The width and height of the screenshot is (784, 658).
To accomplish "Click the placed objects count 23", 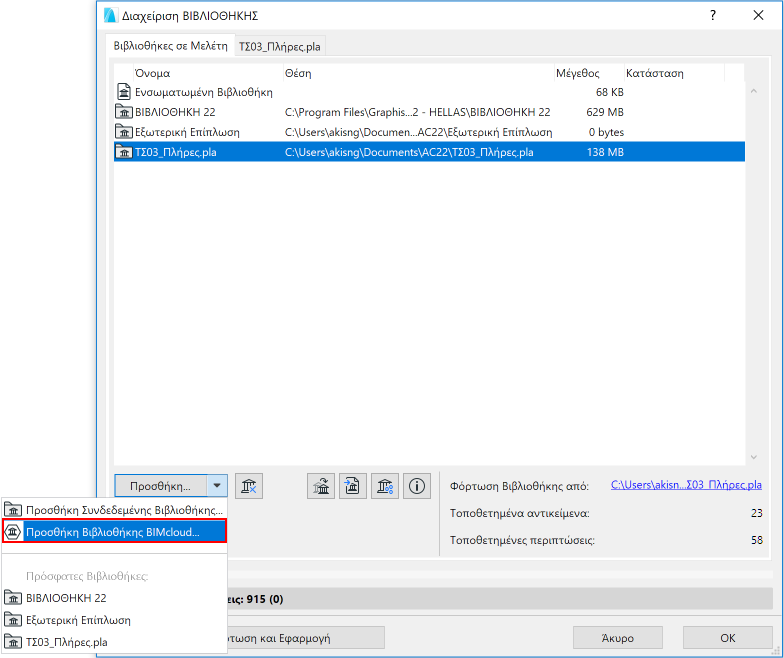I will click(x=756, y=513).
